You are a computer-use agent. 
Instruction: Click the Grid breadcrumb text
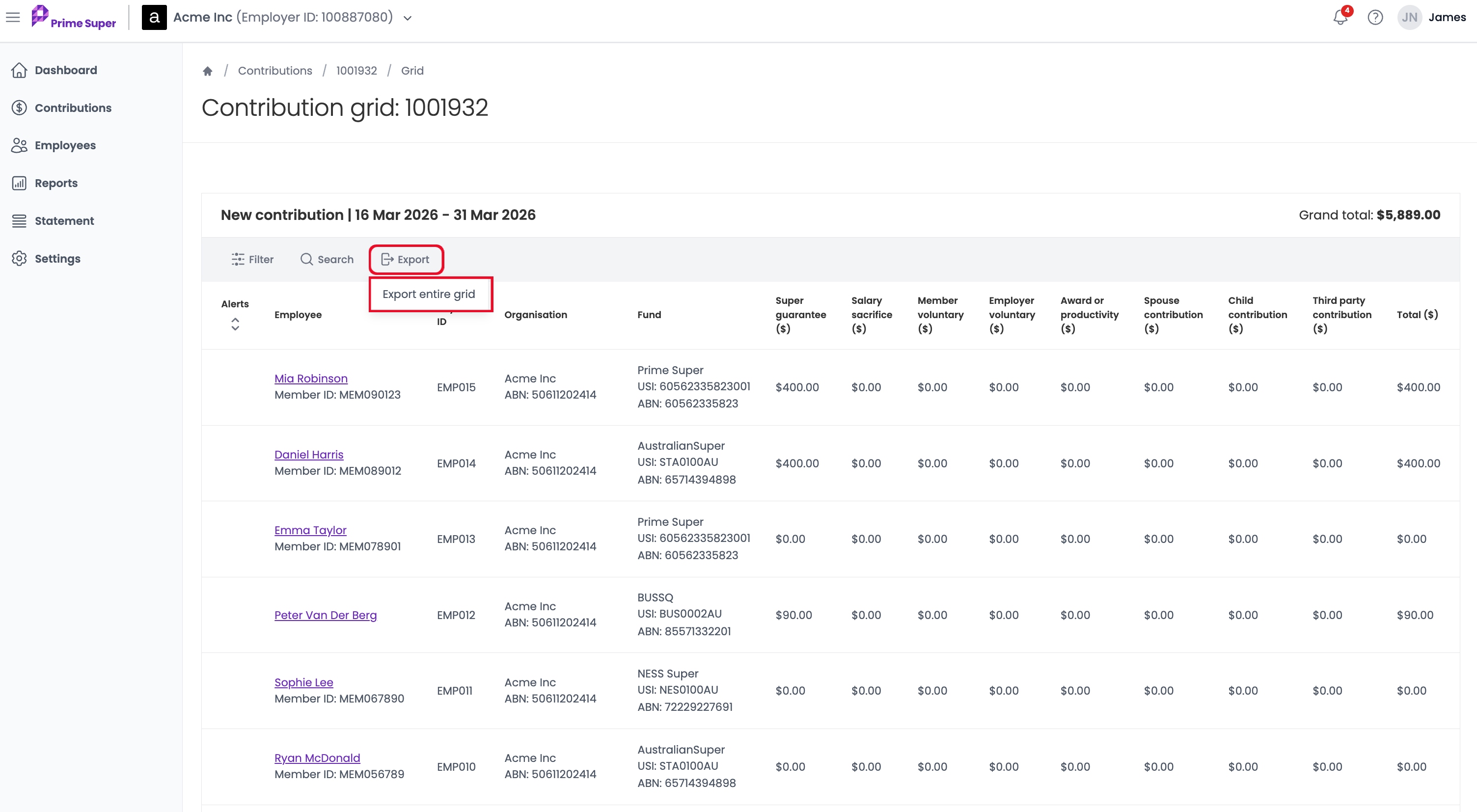412,71
